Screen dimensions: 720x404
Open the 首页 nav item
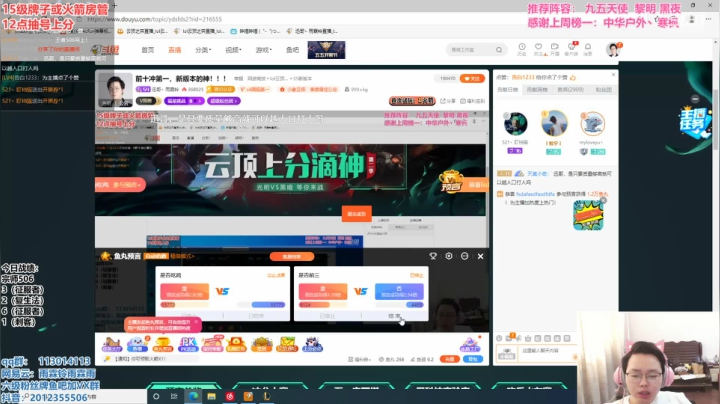tap(147, 50)
